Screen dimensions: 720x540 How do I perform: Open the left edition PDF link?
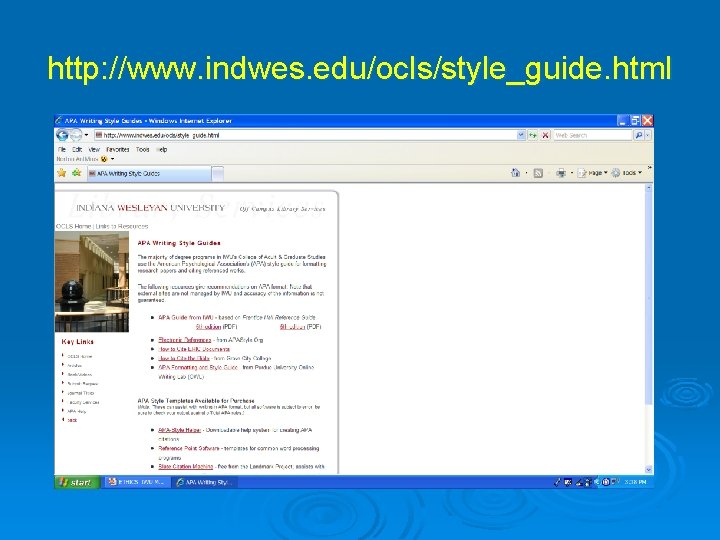[x=208, y=327]
